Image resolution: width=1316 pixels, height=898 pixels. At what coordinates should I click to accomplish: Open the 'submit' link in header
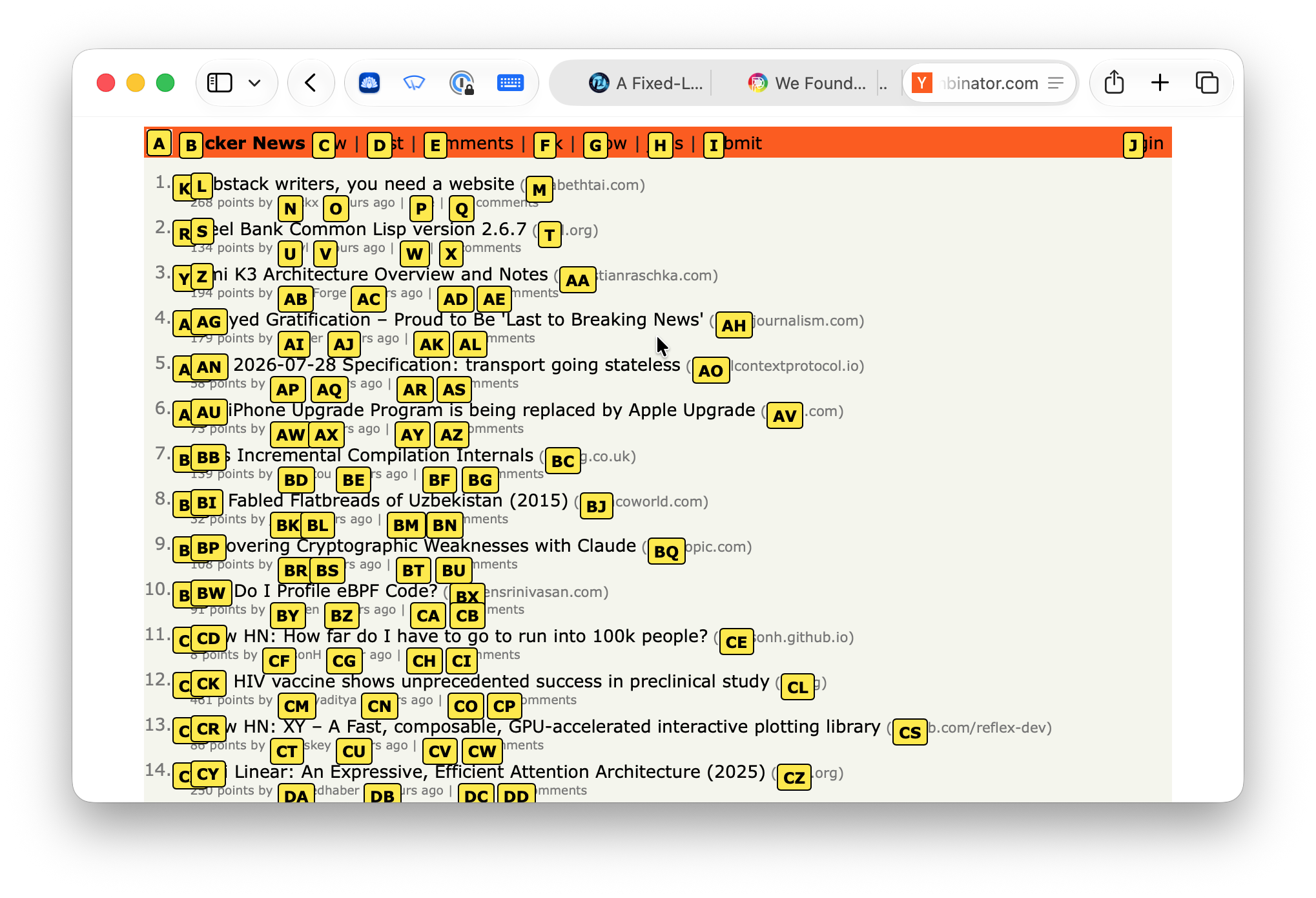tap(734, 143)
